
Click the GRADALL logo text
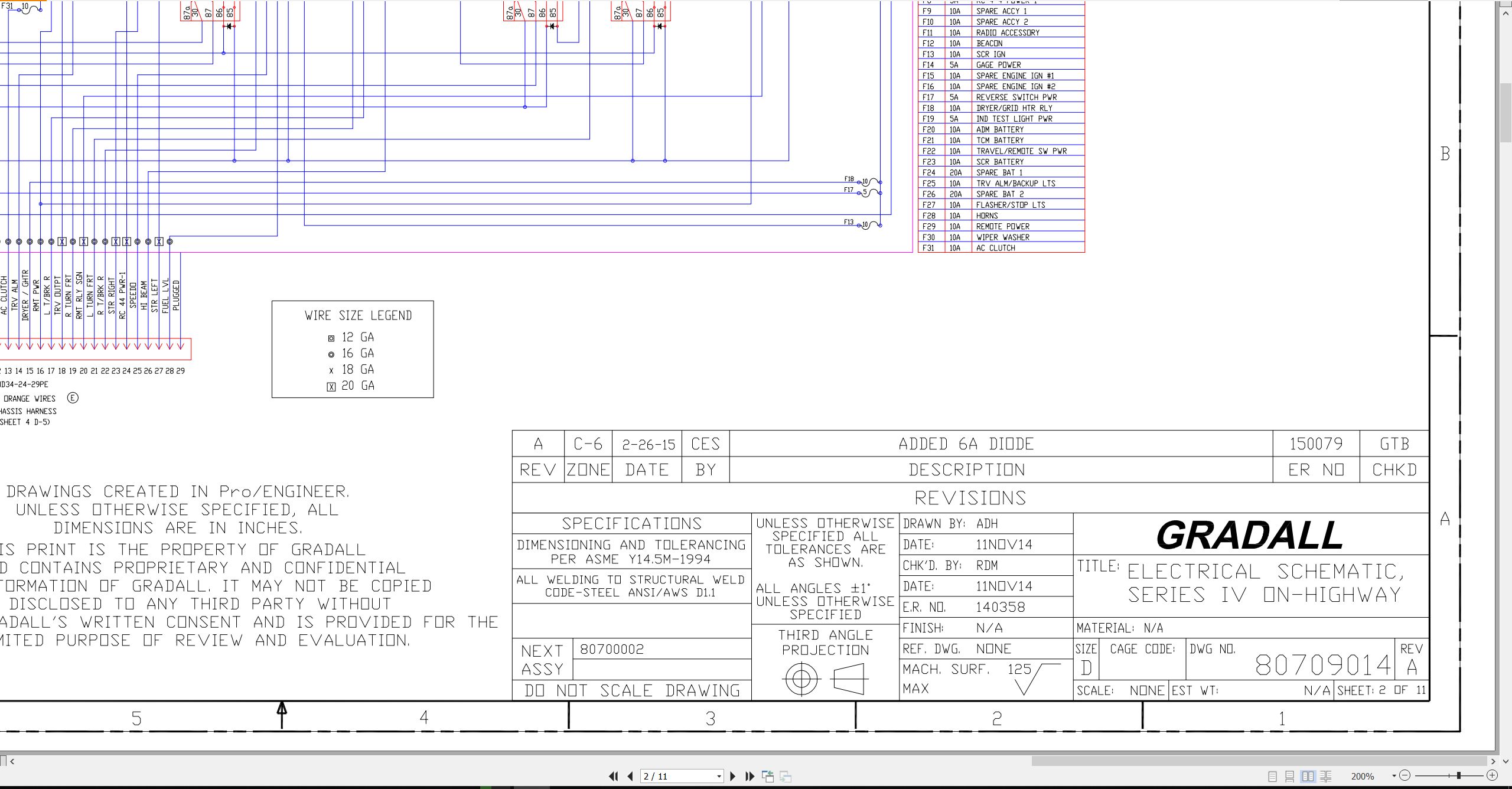coord(1250,535)
